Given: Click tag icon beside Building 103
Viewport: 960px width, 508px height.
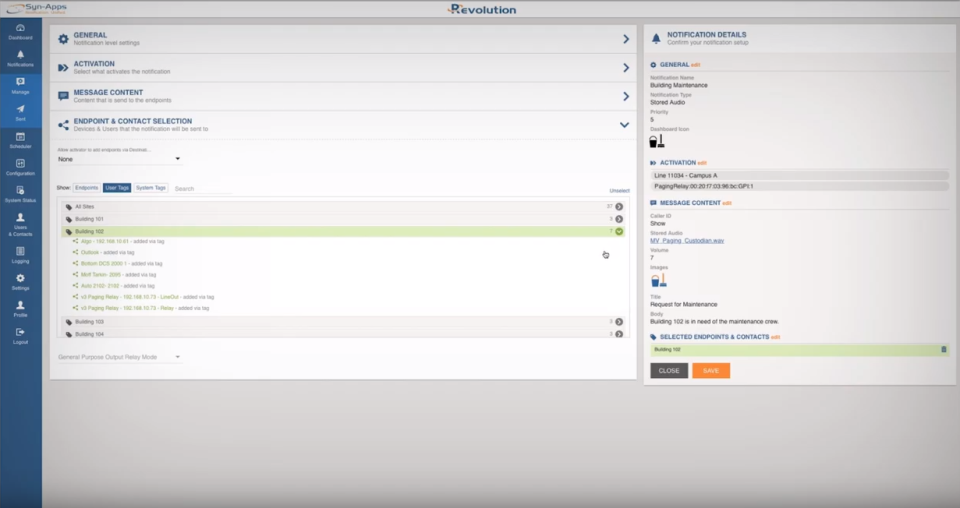Looking at the screenshot, I should [69, 322].
